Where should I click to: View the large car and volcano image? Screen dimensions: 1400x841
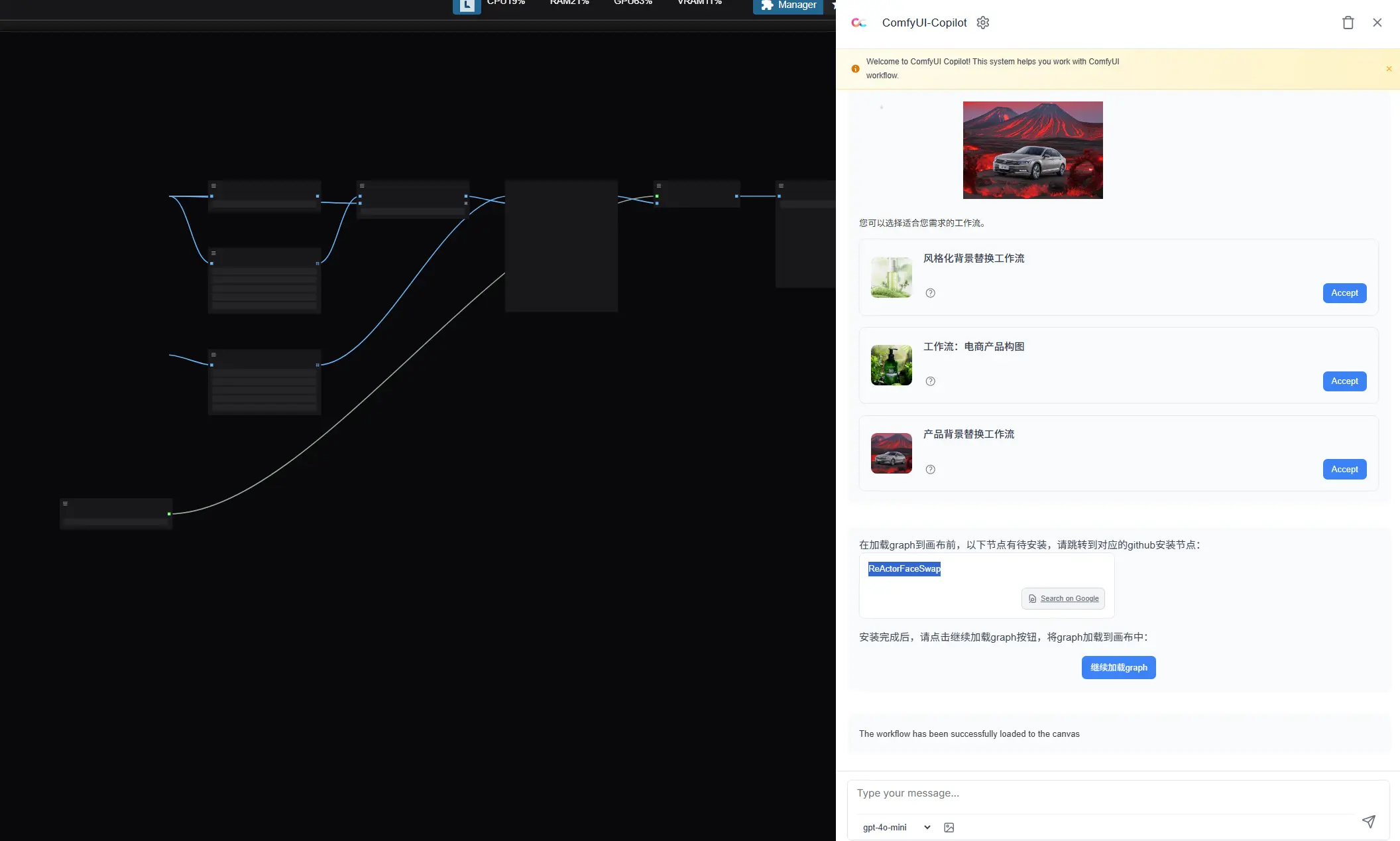pyautogui.click(x=1033, y=150)
